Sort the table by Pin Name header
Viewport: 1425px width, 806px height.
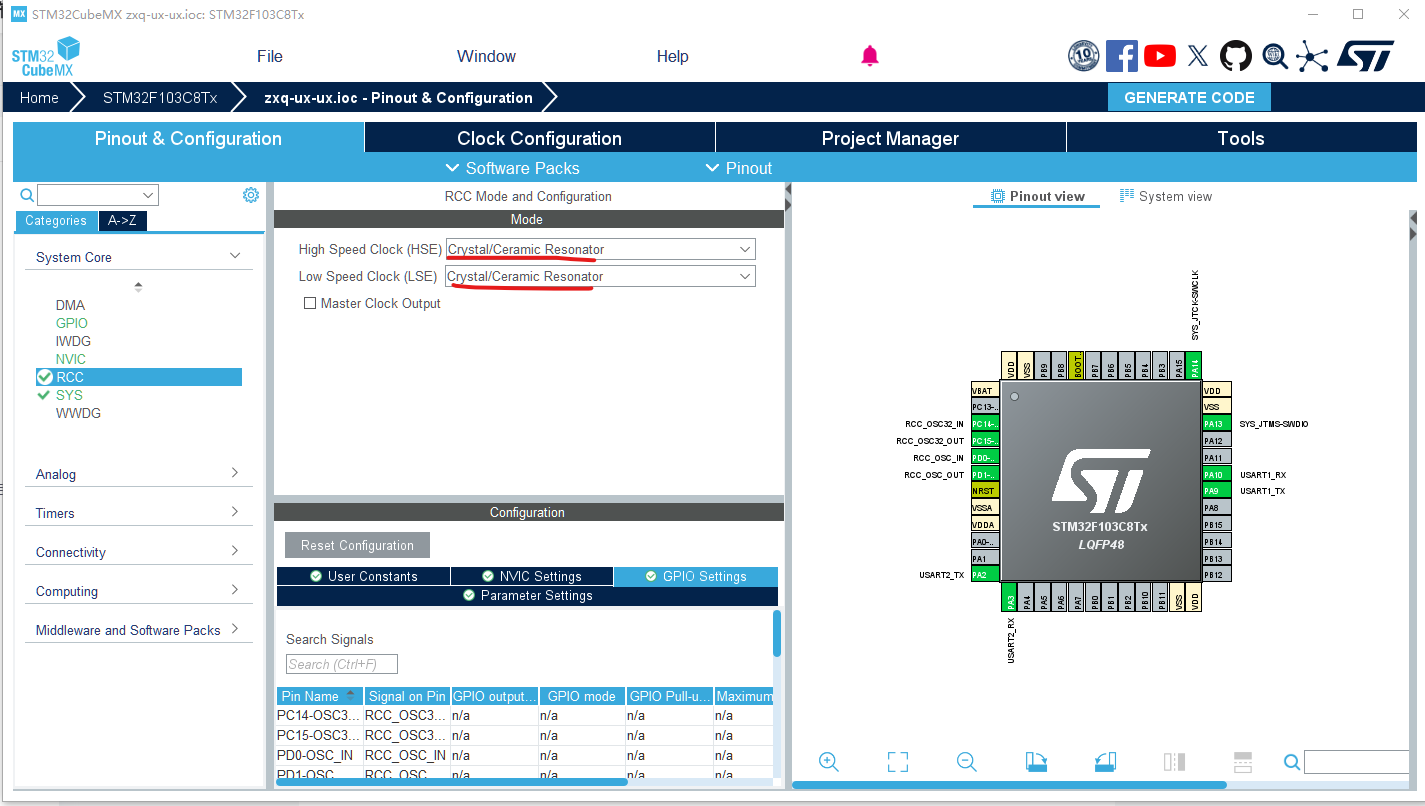319,696
